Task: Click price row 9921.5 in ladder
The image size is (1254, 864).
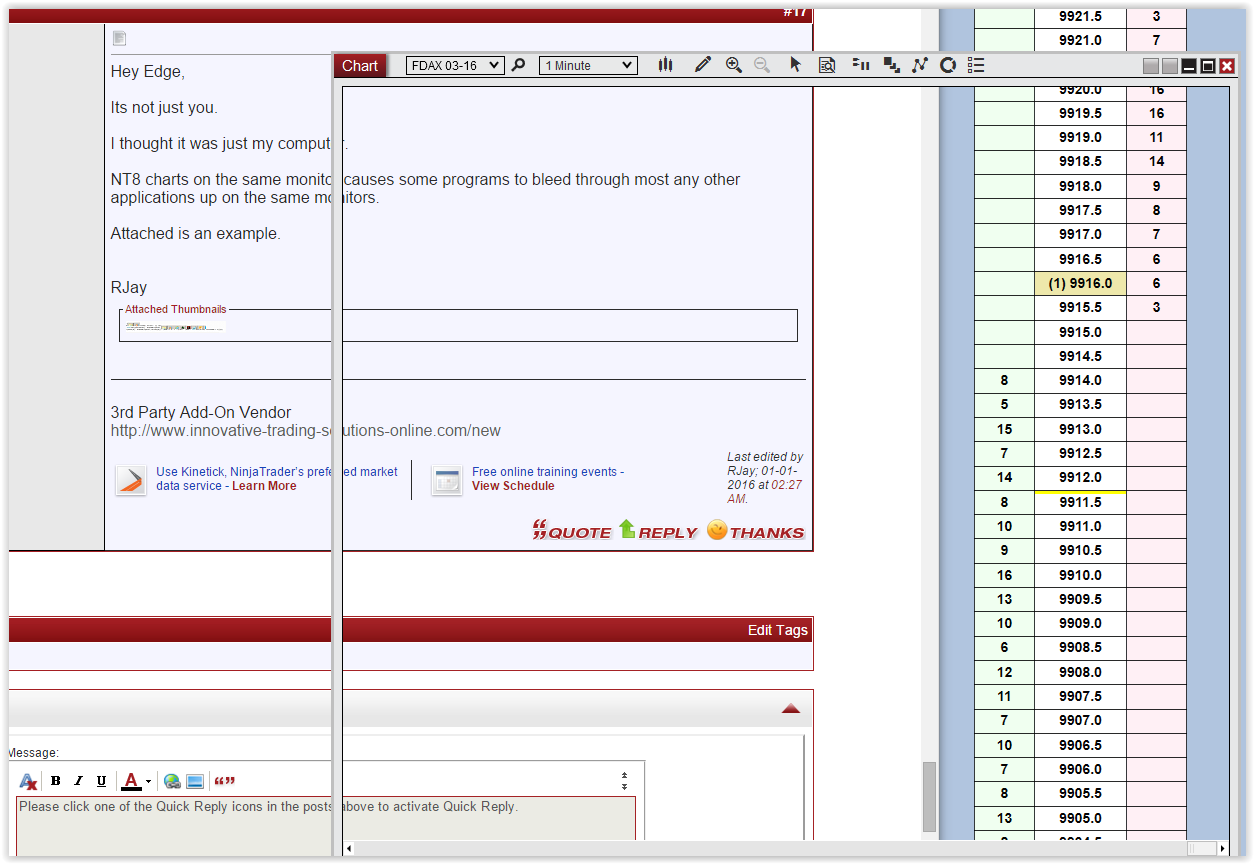Action: (x=1080, y=17)
